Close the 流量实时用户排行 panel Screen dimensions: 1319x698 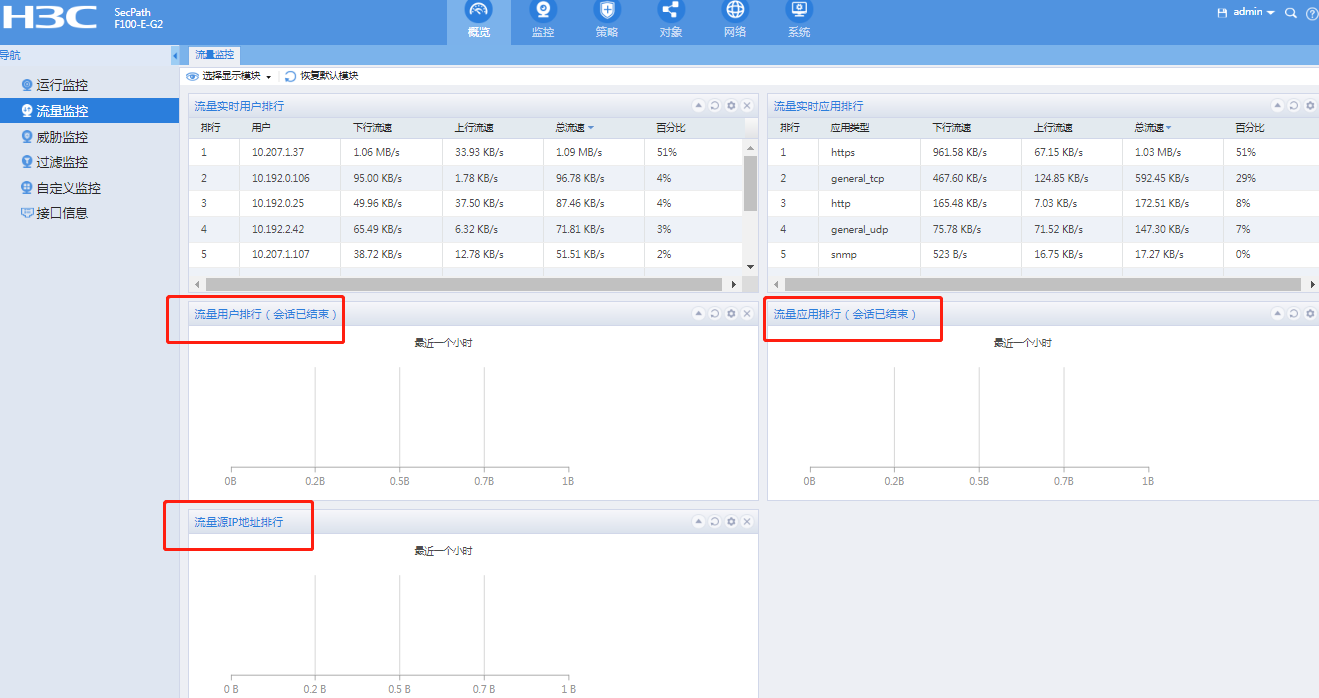(747, 105)
